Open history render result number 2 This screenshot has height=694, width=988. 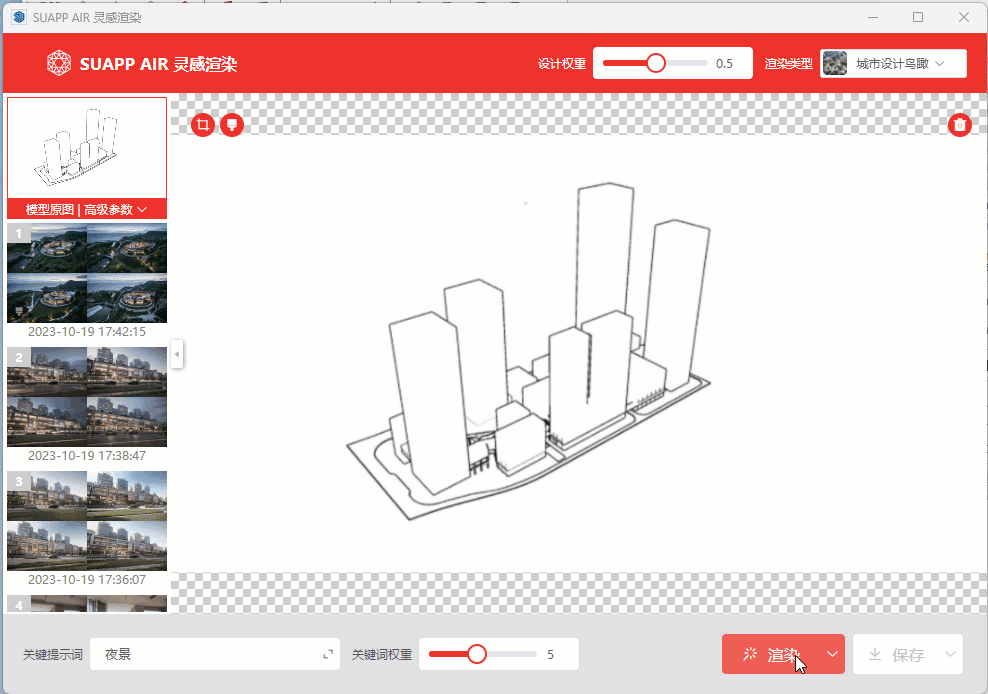87,397
